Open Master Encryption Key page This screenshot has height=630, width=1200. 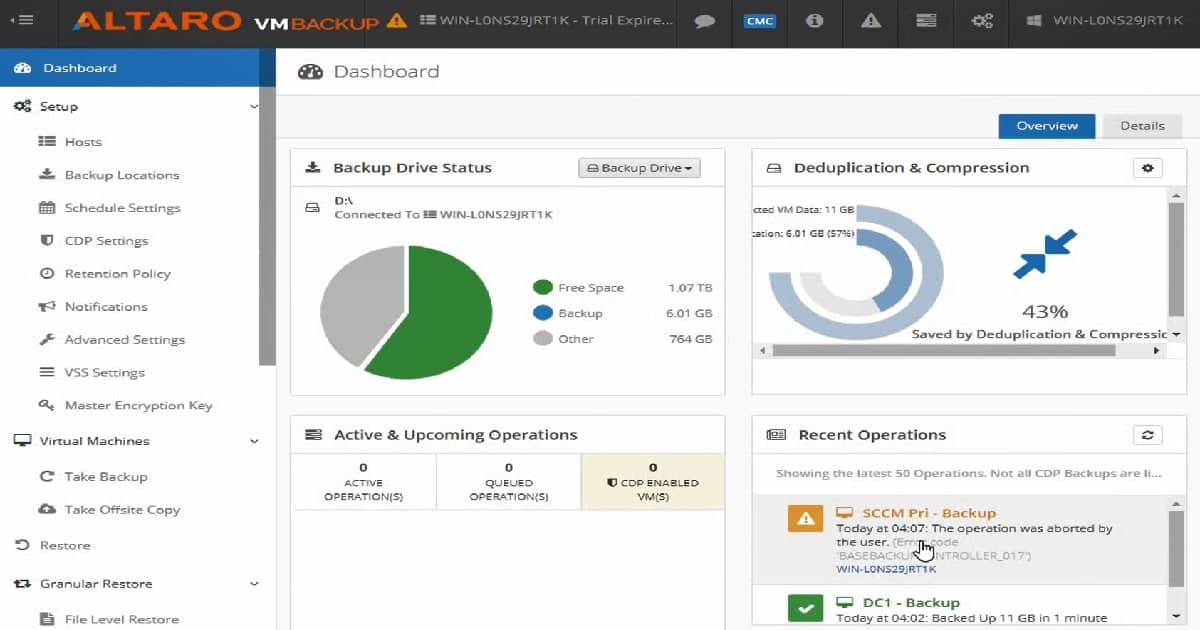pyautogui.click(x=139, y=406)
